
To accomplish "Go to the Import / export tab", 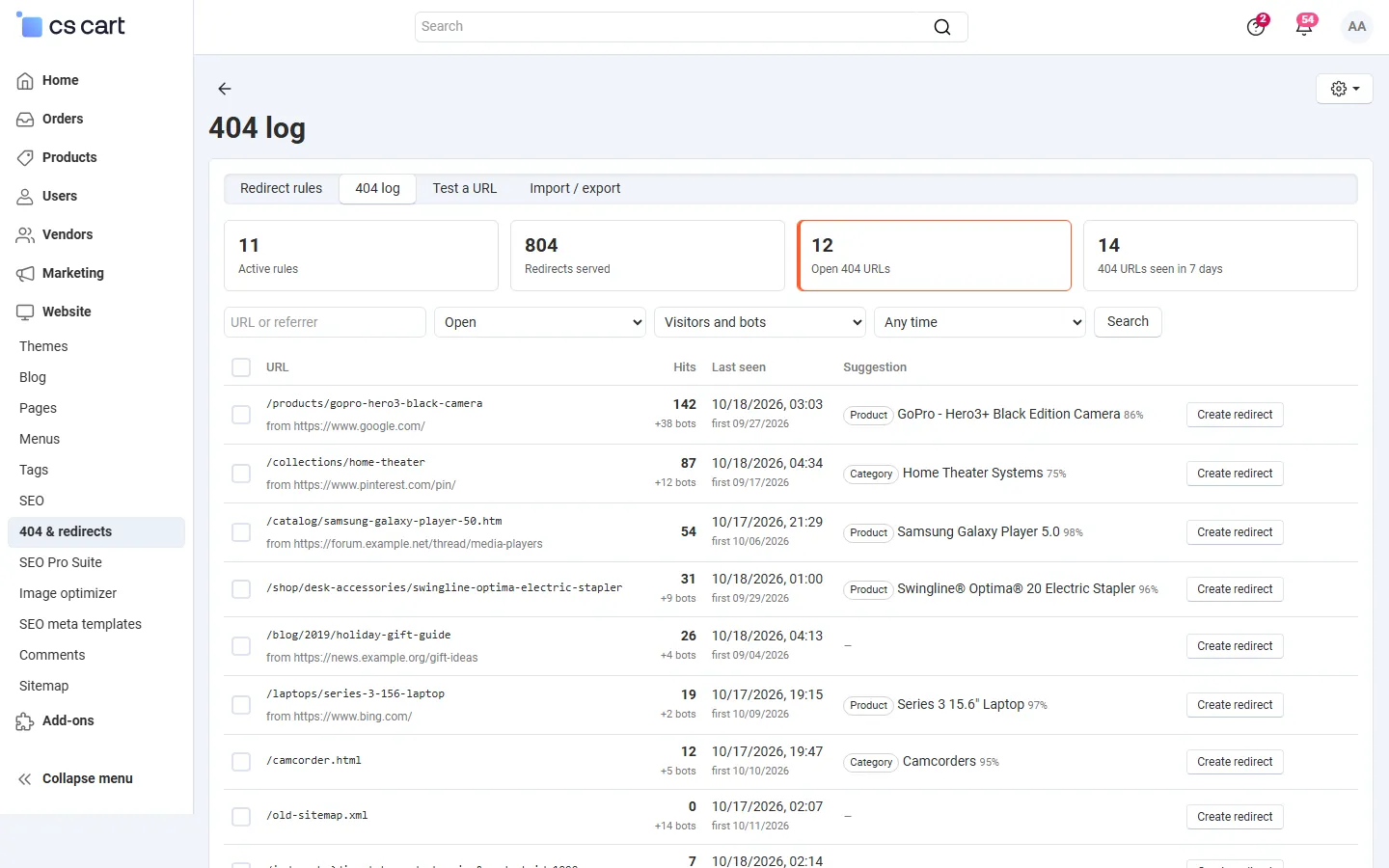I will pos(575,189).
